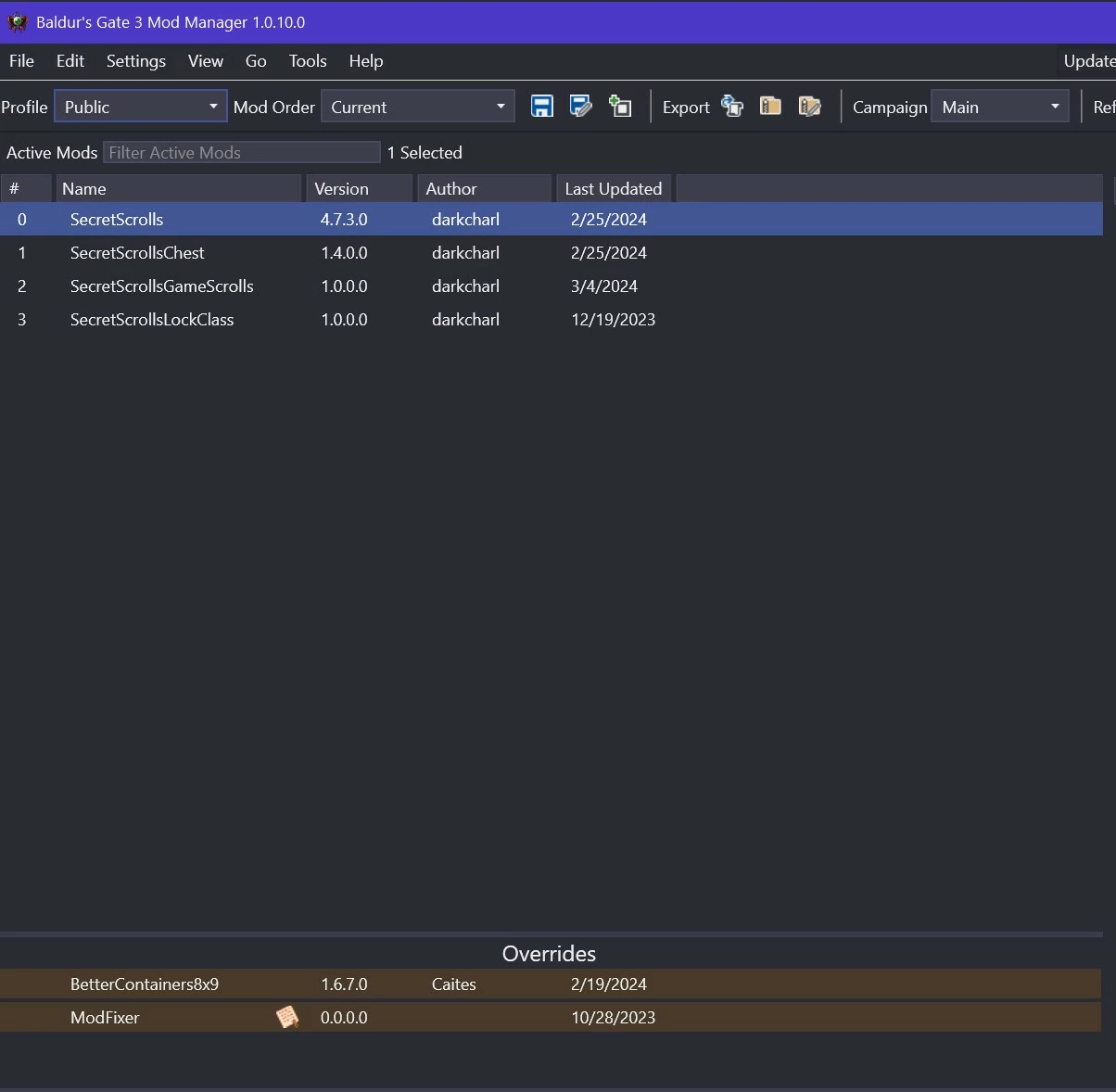Sort mods by the # column header
The height and width of the screenshot is (1092, 1116).
[26, 188]
